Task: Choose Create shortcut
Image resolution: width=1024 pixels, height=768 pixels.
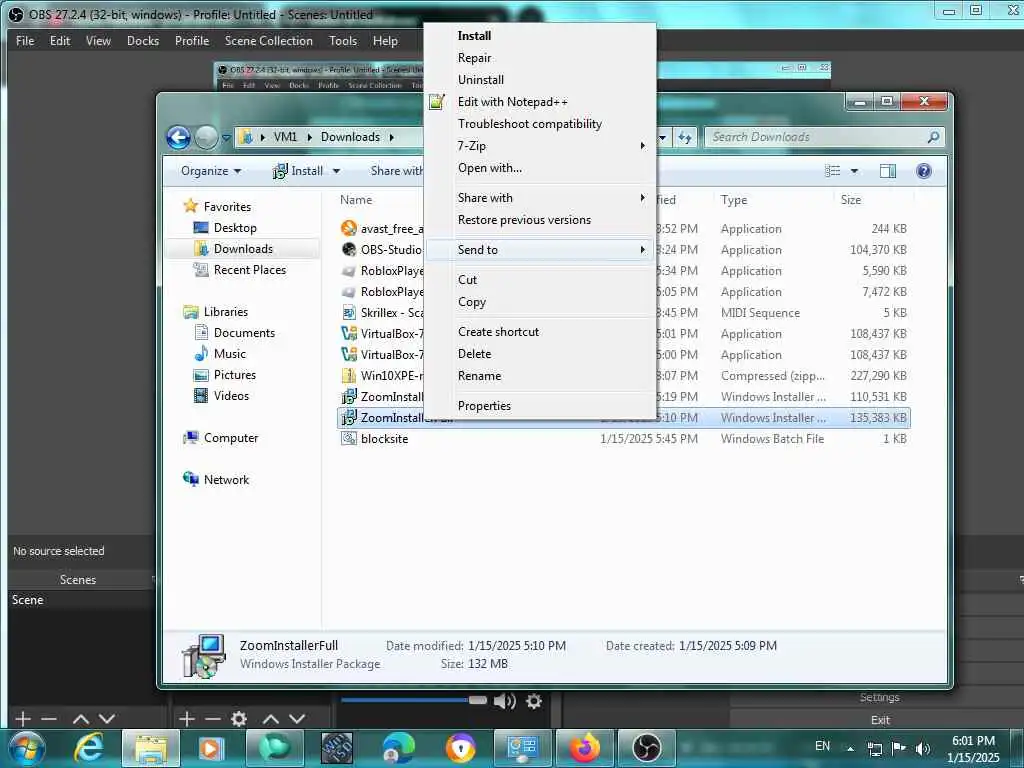Action: [498, 332]
